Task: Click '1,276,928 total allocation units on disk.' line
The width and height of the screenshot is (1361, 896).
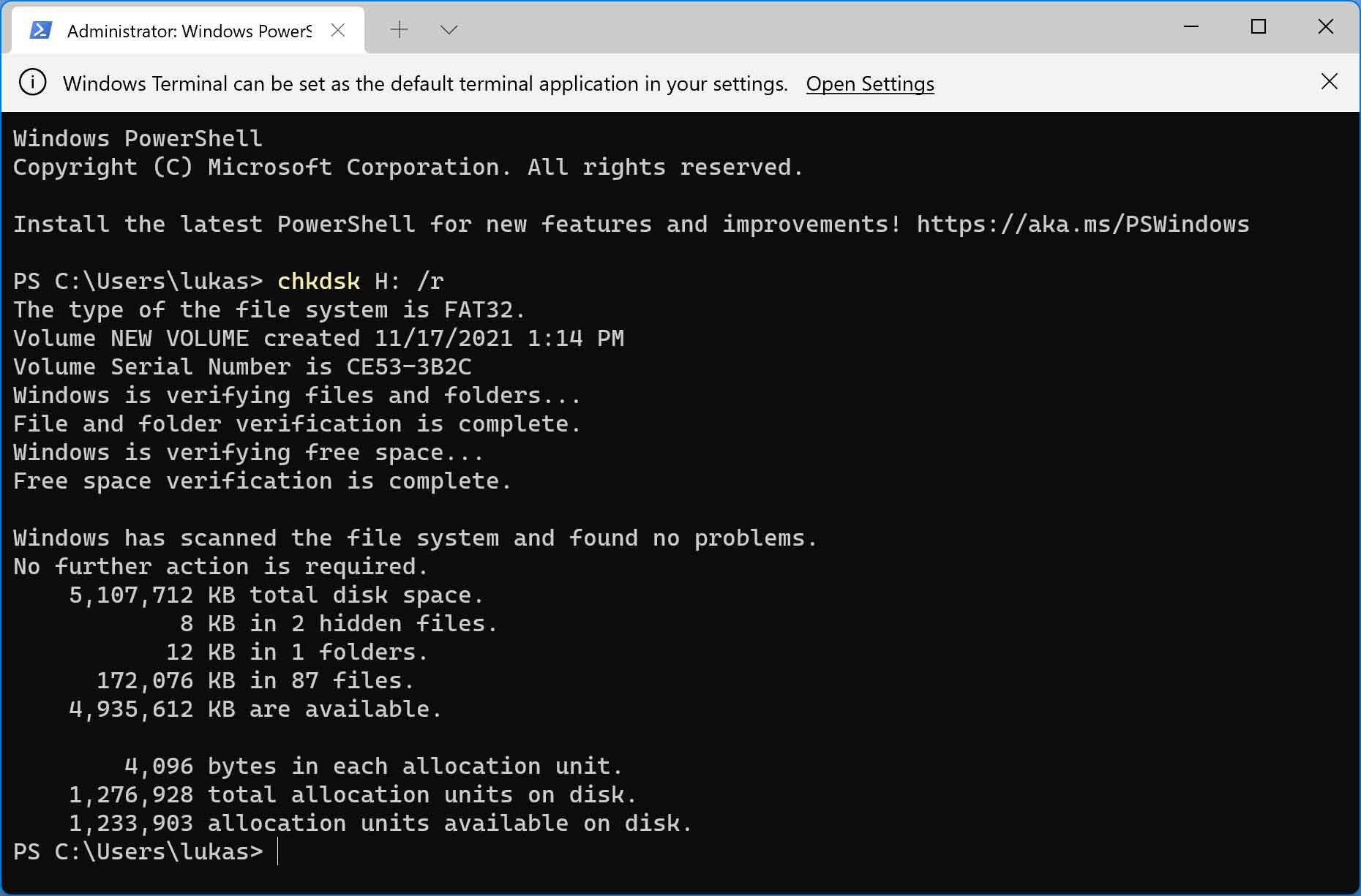Action: tap(353, 794)
